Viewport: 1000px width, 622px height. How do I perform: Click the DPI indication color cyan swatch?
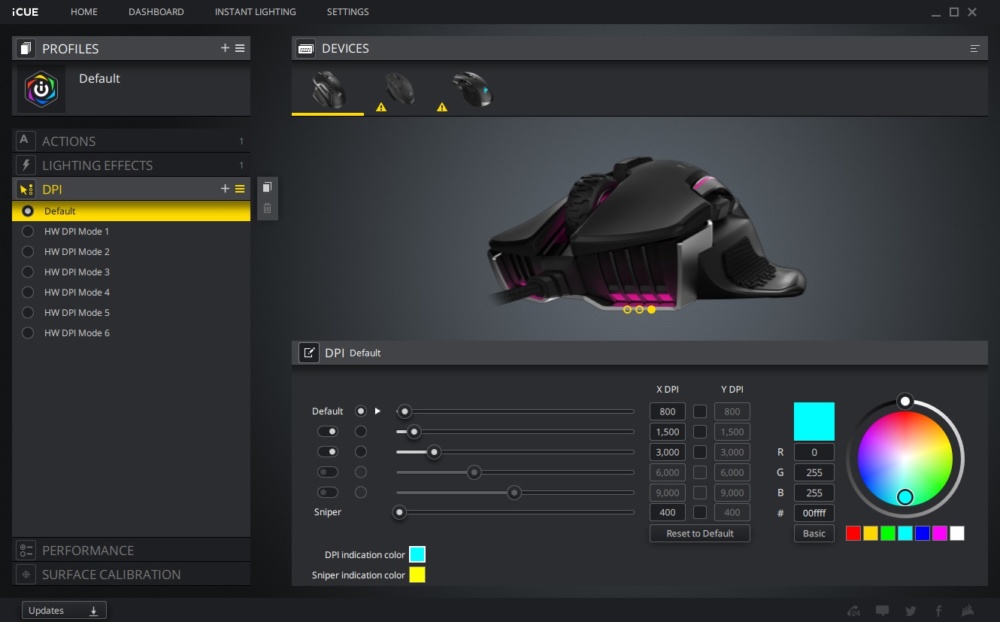click(x=417, y=554)
